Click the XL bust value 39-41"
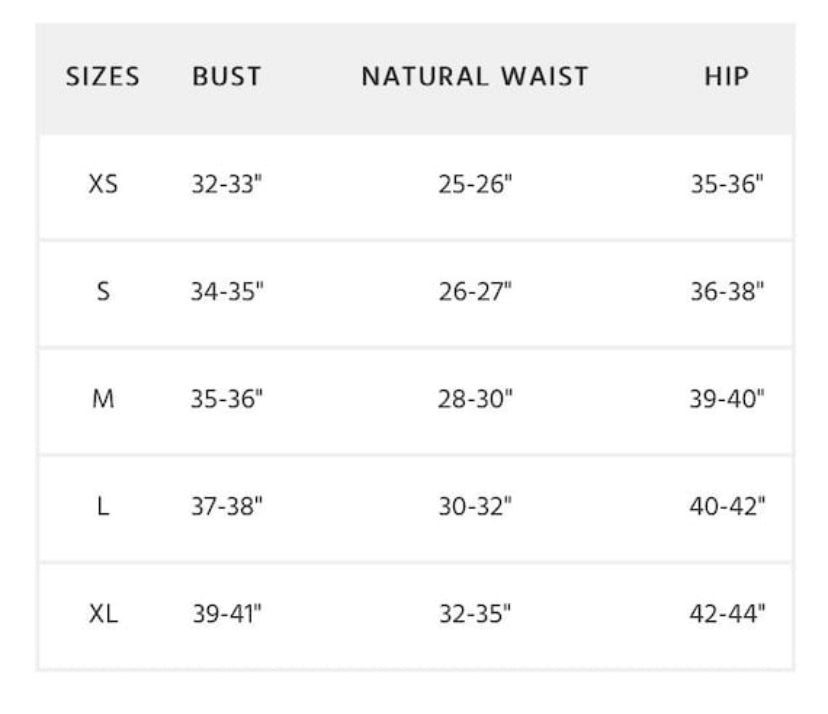 [x=227, y=614]
